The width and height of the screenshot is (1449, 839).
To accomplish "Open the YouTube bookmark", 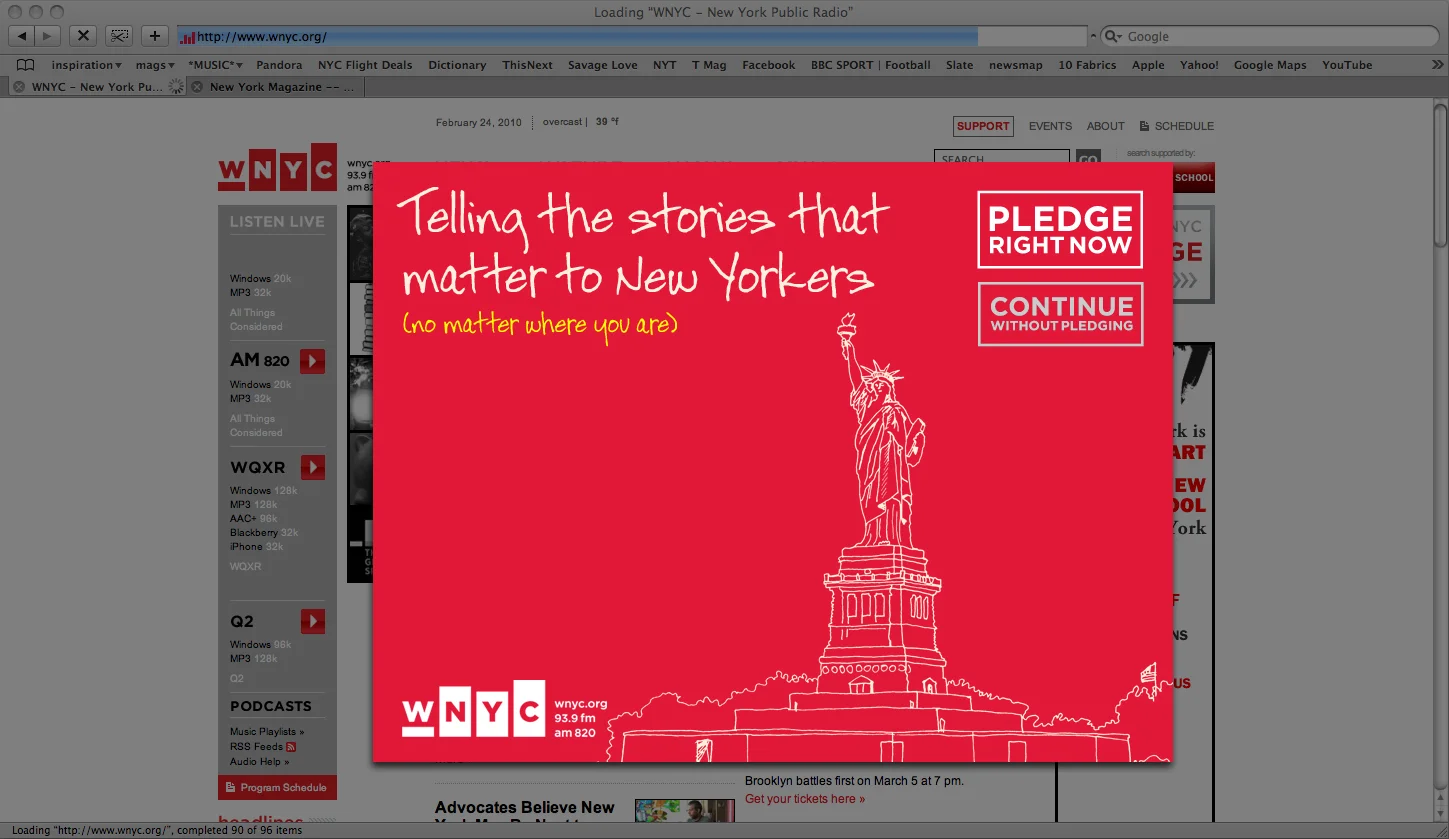I will click(x=1347, y=65).
